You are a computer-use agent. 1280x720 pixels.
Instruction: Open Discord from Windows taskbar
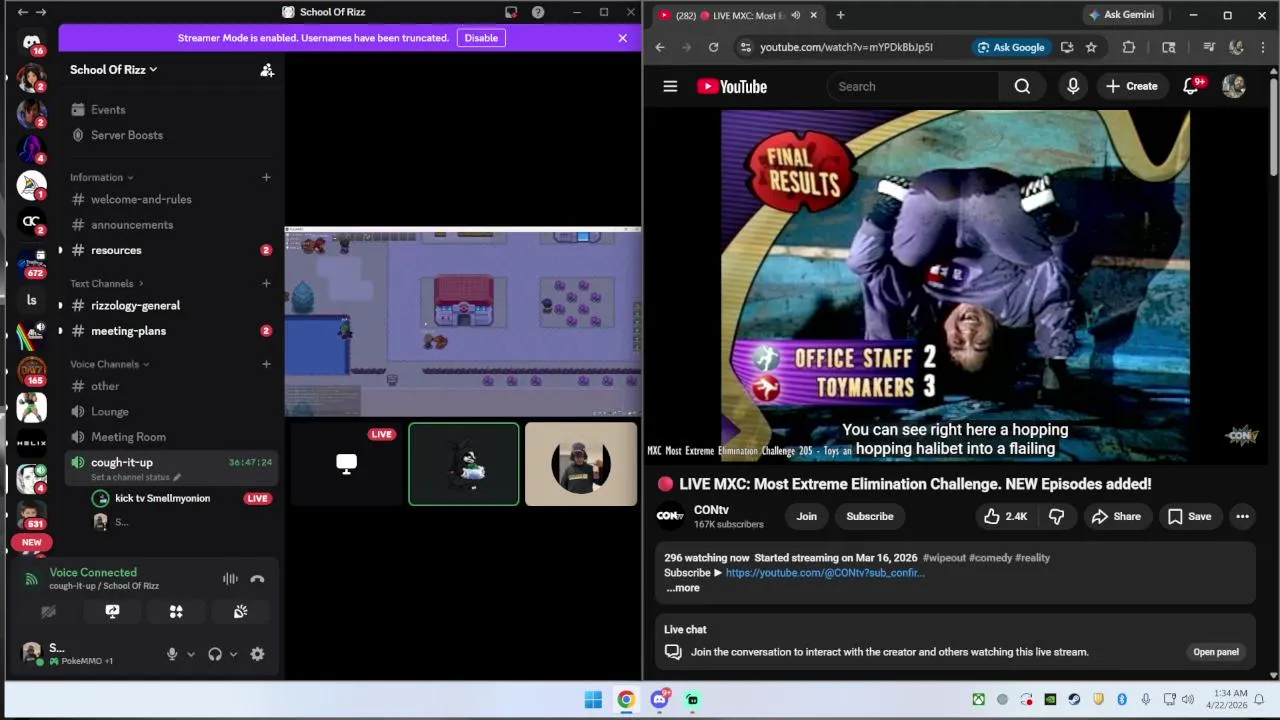pos(659,700)
